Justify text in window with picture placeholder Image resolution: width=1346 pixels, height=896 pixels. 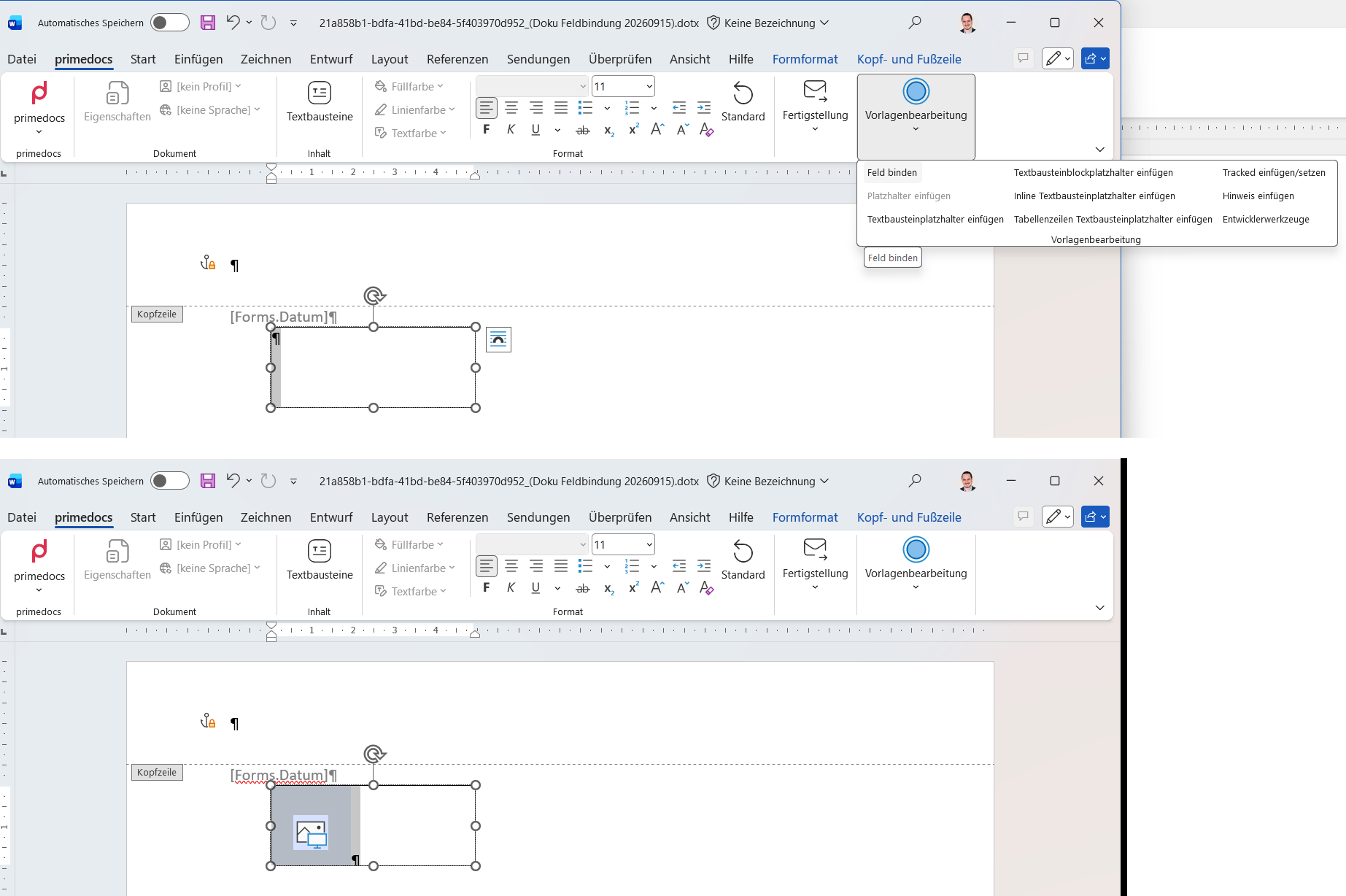point(560,566)
